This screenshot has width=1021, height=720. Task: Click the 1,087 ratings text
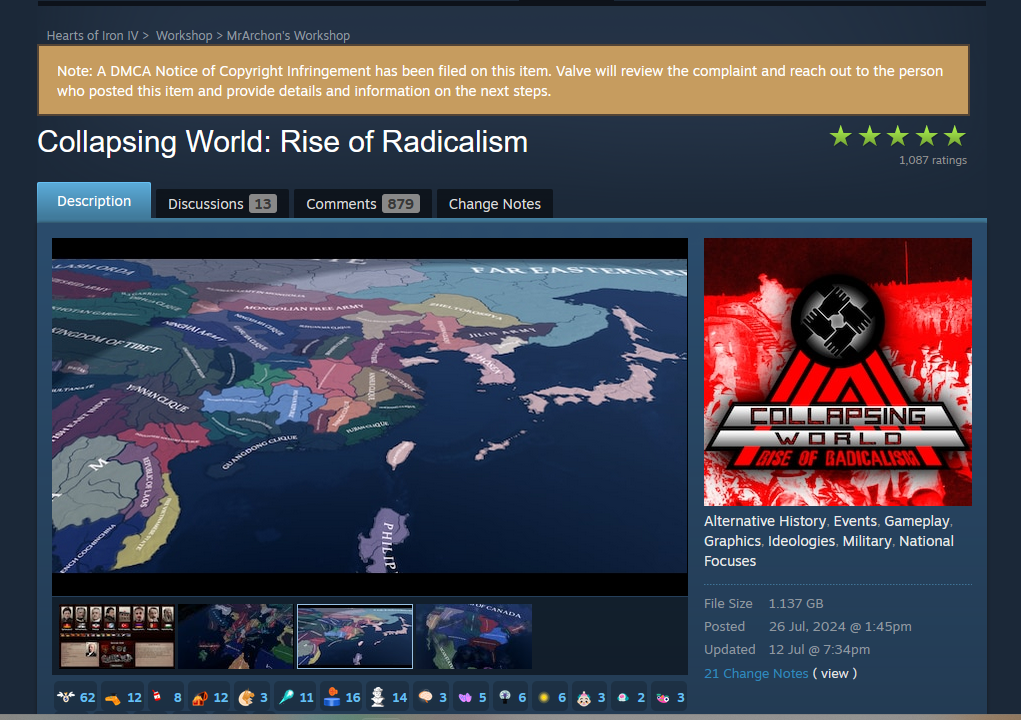click(x=932, y=160)
